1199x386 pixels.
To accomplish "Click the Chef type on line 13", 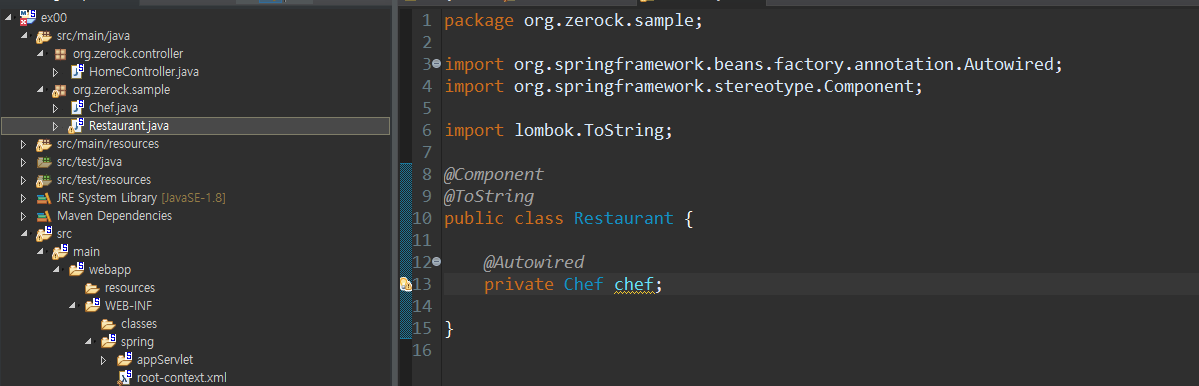I will (x=583, y=285).
